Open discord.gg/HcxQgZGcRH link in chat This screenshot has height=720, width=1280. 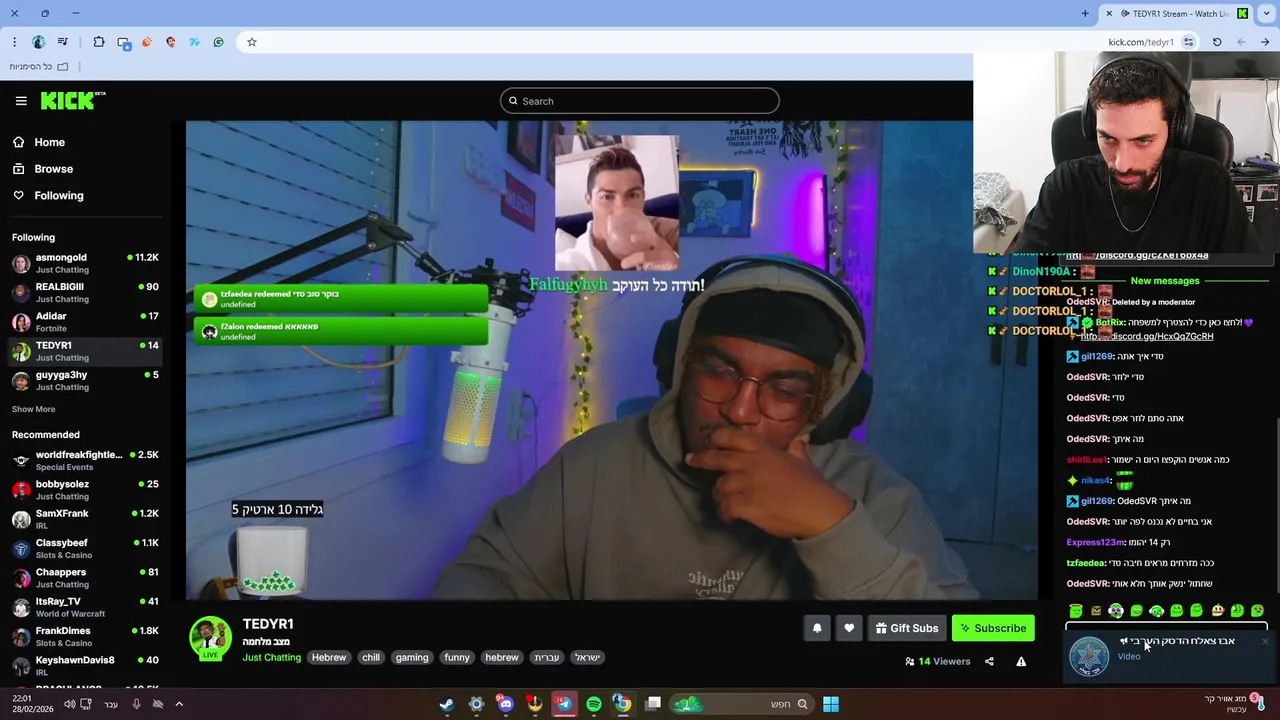click(x=1147, y=336)
